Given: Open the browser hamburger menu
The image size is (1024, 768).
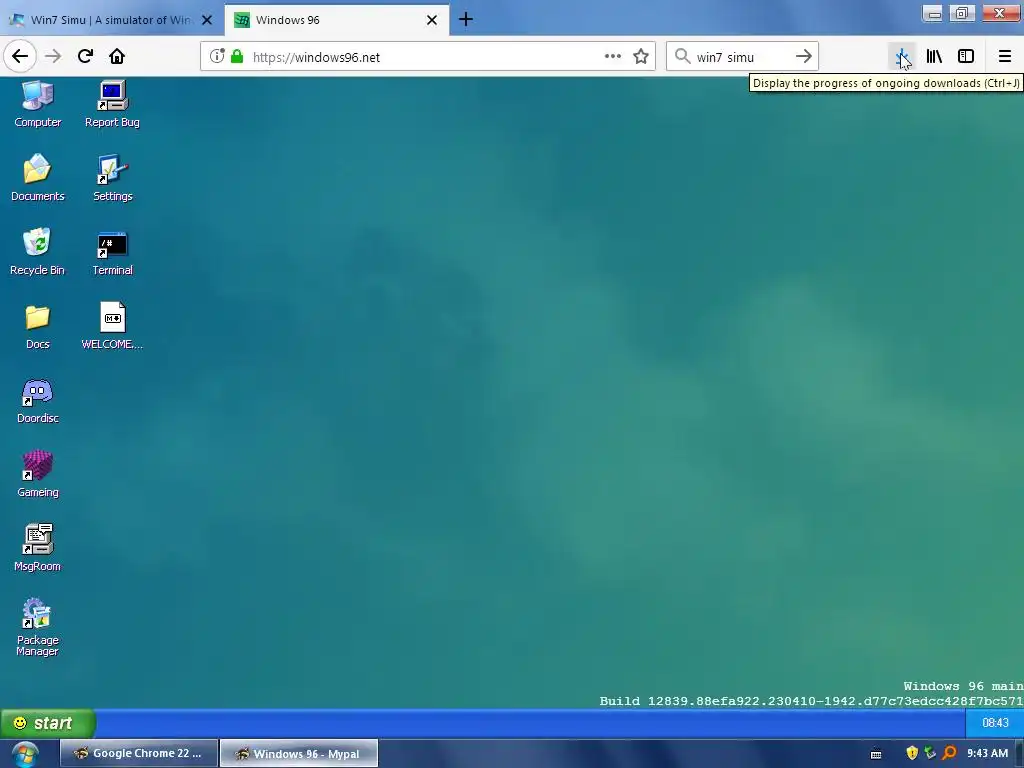Looking at the screenshot, I should (x=1004, y=56).
